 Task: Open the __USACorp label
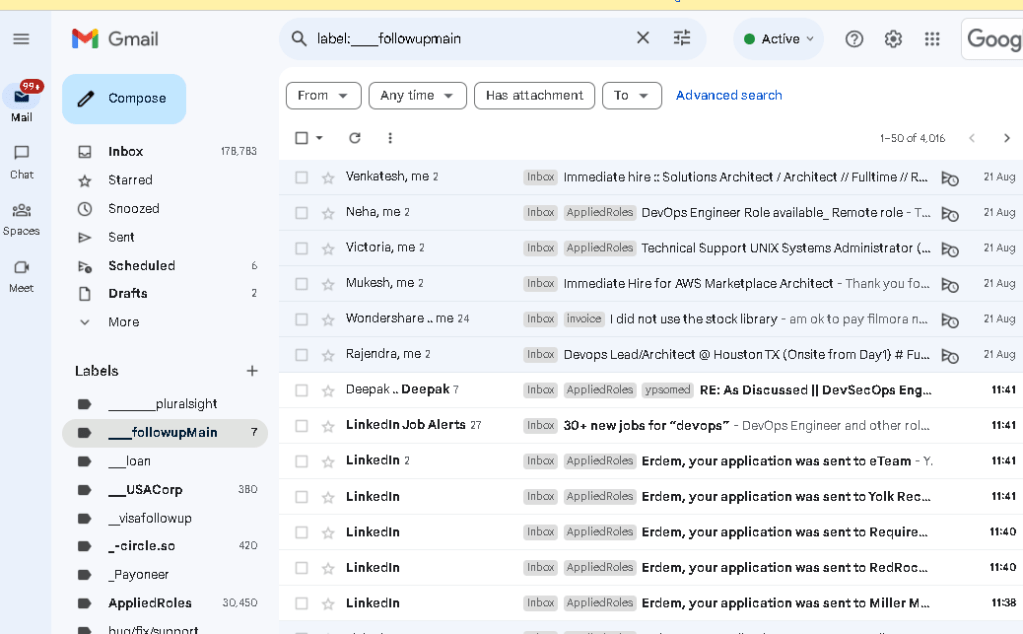tap(165, 489)
